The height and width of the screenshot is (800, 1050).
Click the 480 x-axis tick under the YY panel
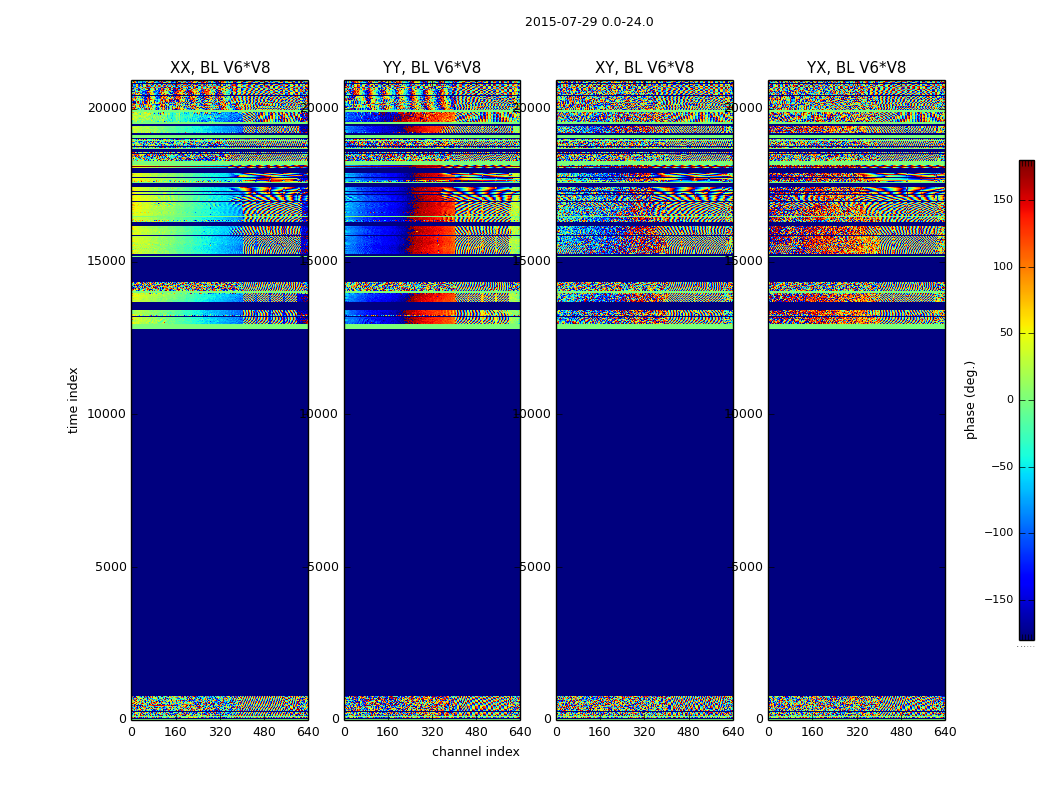[x=476, y=732]
